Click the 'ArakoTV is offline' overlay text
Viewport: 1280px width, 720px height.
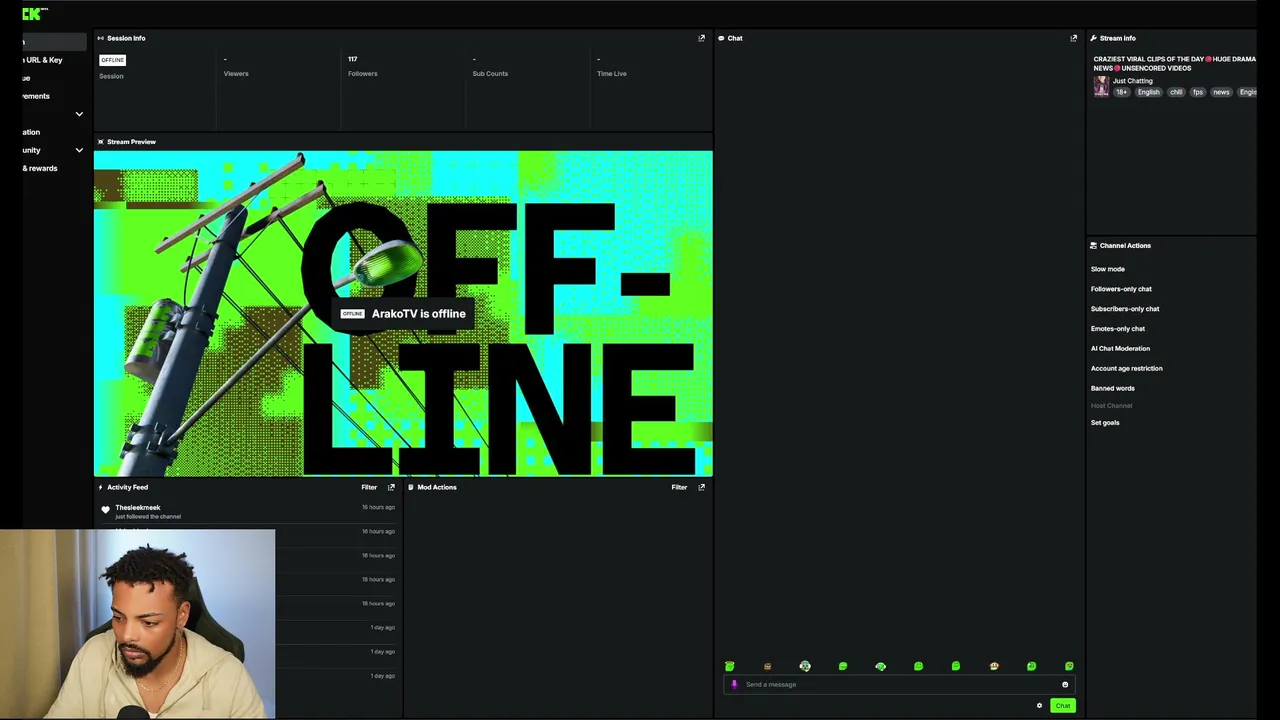coord(418,314)
